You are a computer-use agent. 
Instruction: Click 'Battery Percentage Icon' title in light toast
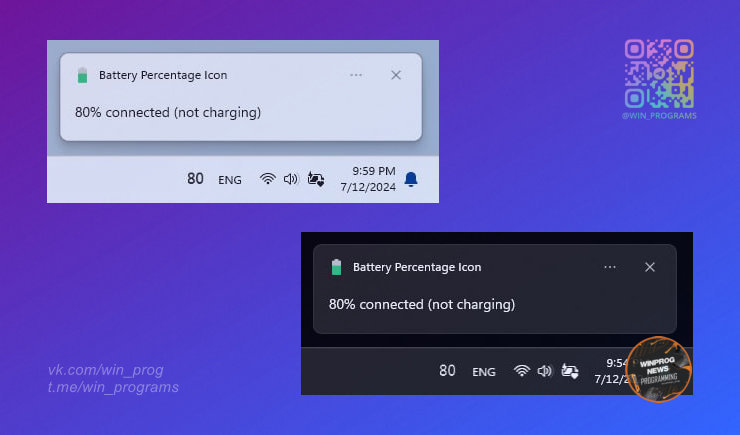click(163, 75)
